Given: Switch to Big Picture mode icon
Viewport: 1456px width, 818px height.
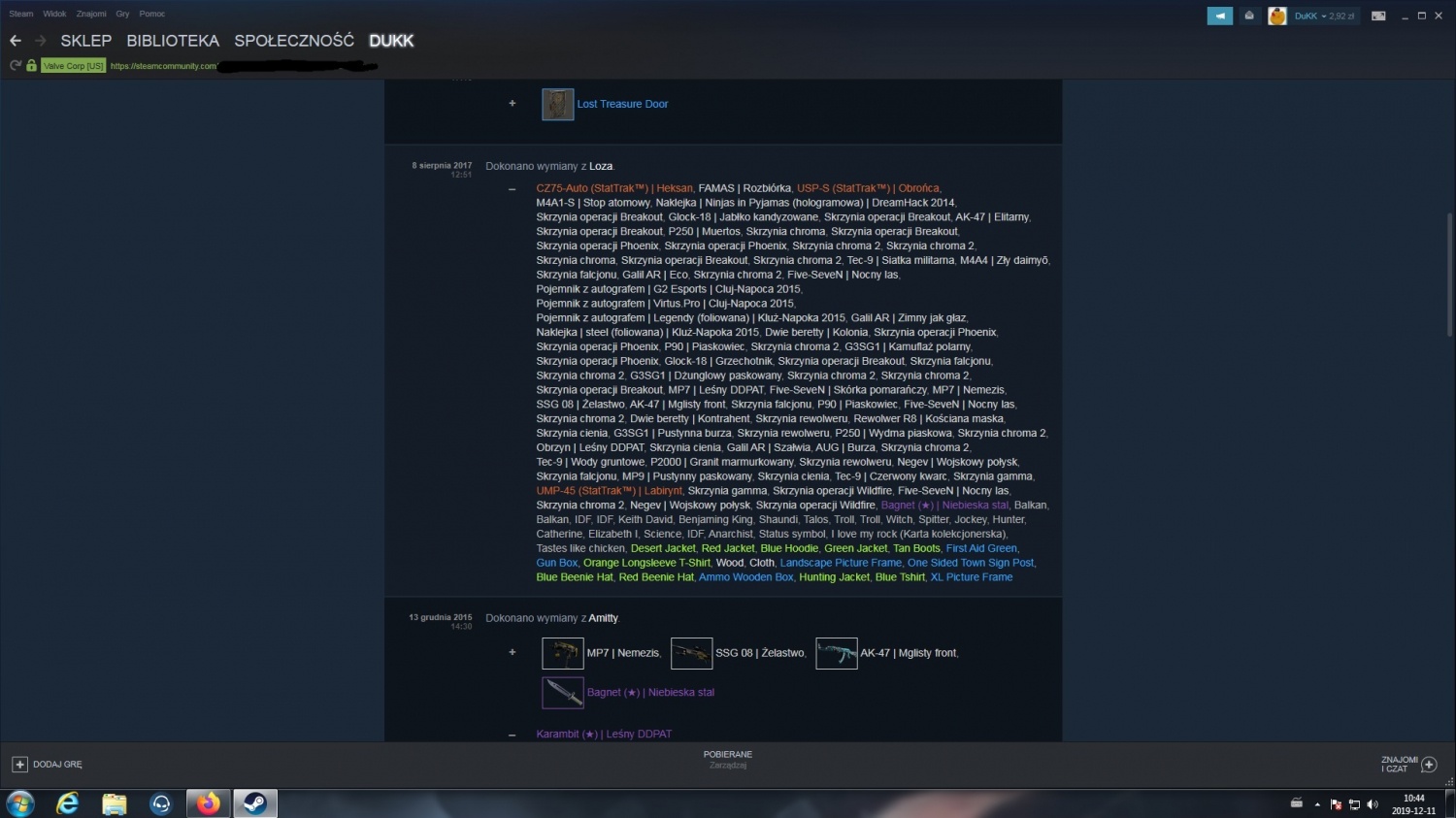Looking at the screenshot, I should pyautogui.click(x=1378, y=16).
